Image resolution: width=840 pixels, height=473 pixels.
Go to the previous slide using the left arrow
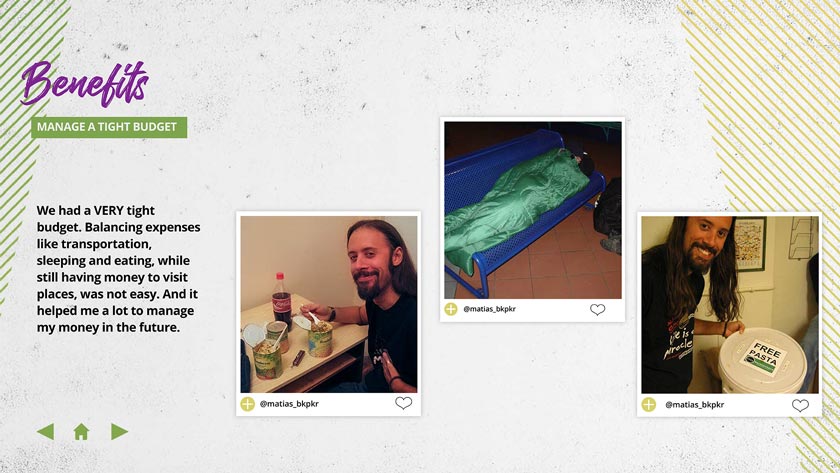(x=46, y=432)
